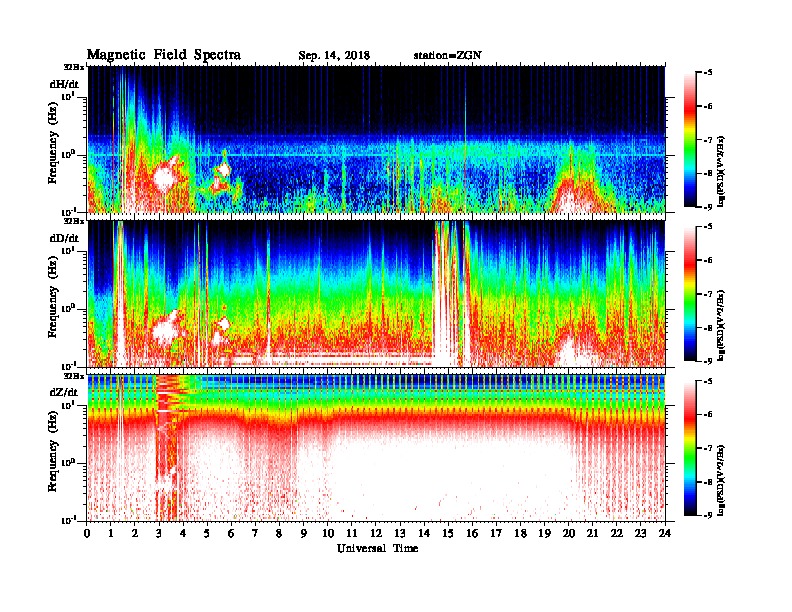Click hour tick "2" on Universal Time axis
The width and height of the screenshot is (792, 612).
tap(135, 533)
